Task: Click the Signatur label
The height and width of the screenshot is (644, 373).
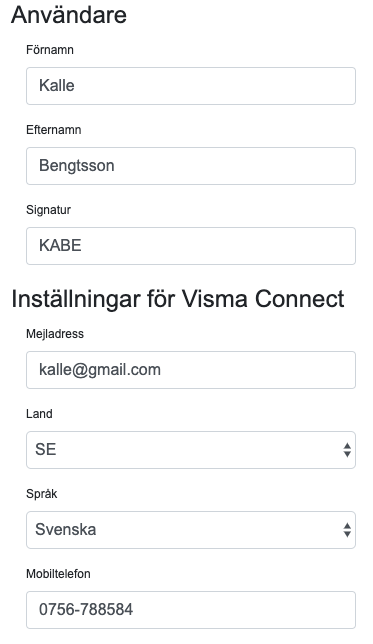Action: tap(48, 209)
